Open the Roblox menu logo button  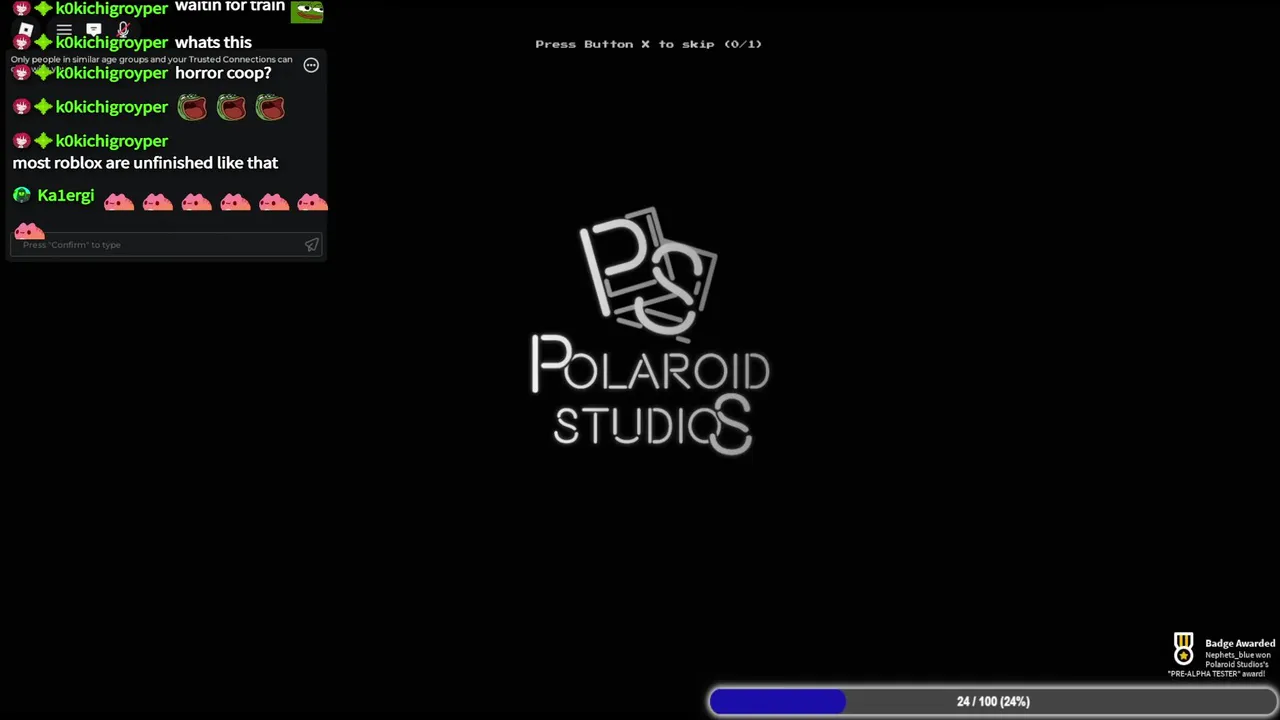[x=26, y=29]
